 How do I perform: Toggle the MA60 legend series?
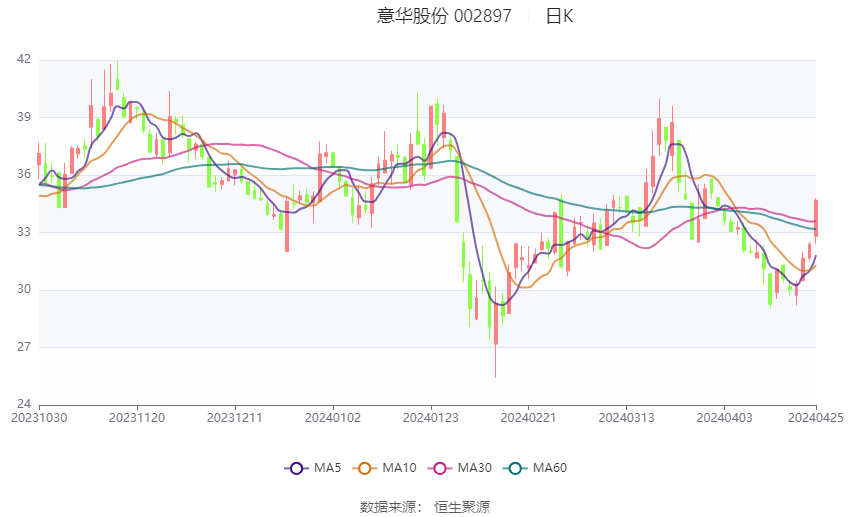(535, 468)
